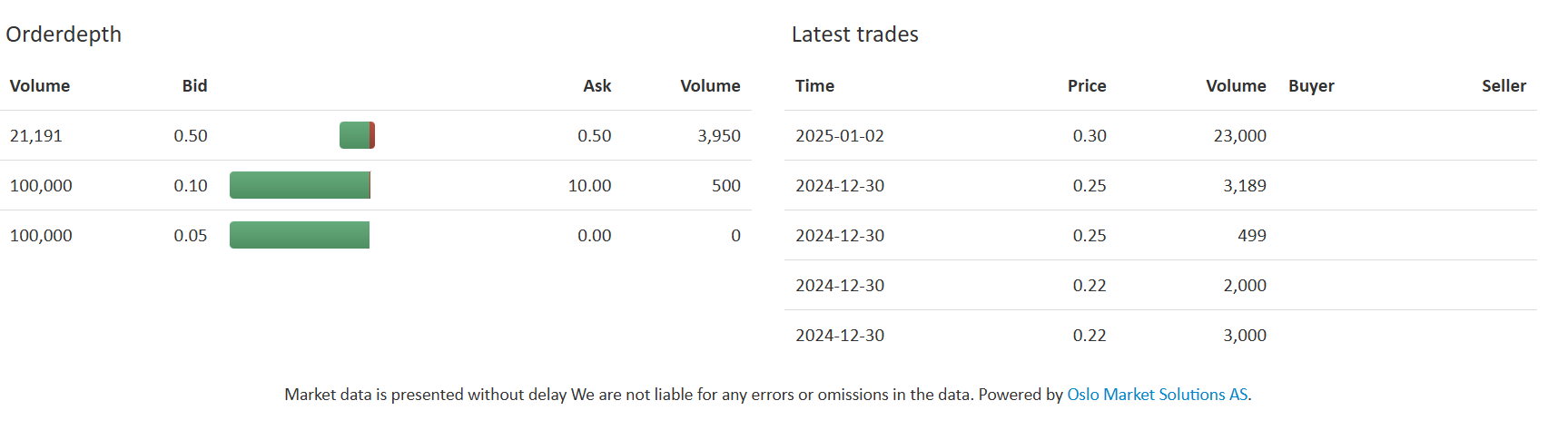Screen dimensions: 1568x430
Task: Click the ask volume 3,950 cell
Action: (719, 136)
